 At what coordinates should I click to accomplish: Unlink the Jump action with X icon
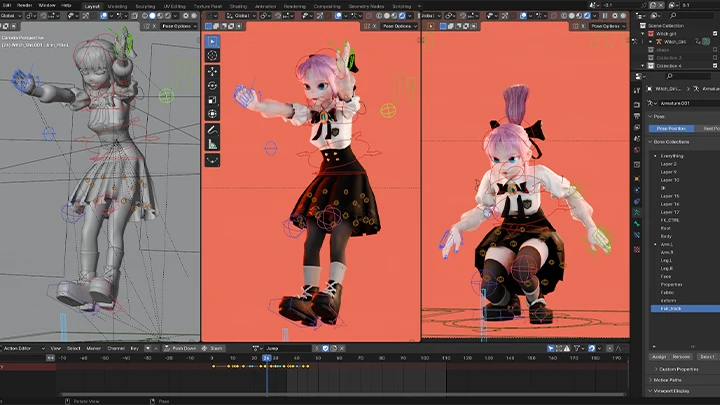[x=342, y=349]
